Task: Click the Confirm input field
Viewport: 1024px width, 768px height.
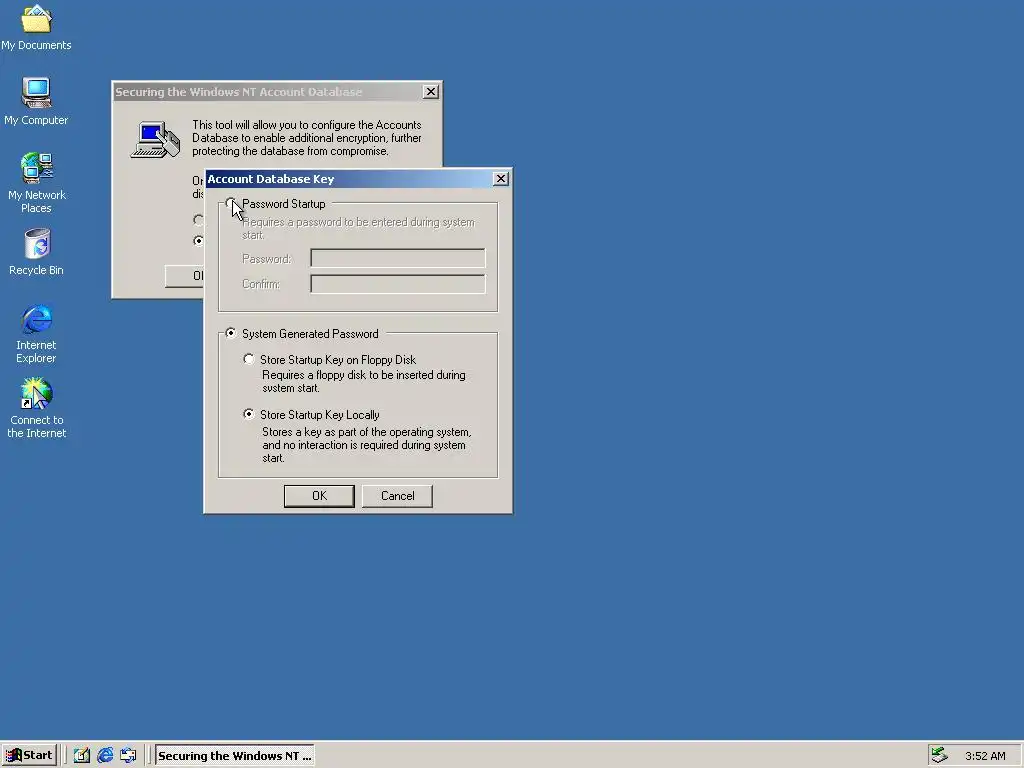Action: coord(398,283)
